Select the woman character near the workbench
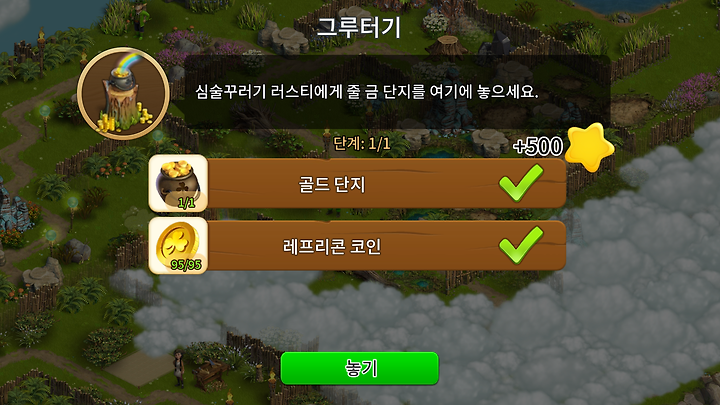Viewport: 720px width, 405px height. [x=178, y=368]
